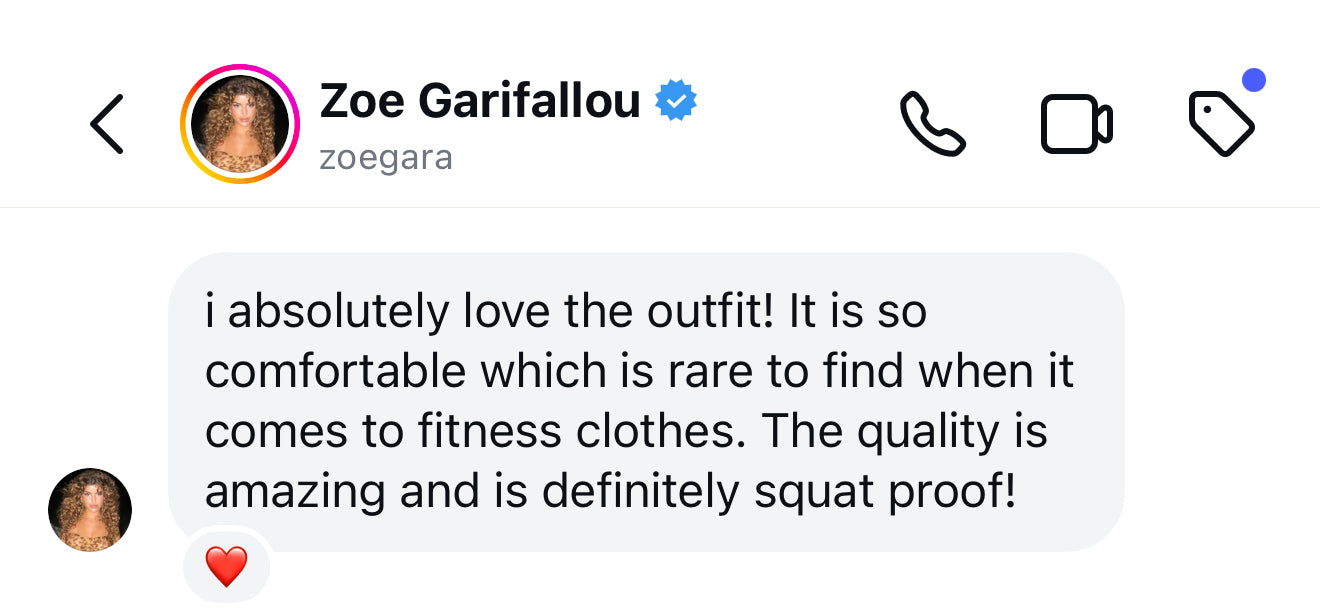Click the small avatar beside the message
The image size is (1320, 616).
[x=90, y=510]
